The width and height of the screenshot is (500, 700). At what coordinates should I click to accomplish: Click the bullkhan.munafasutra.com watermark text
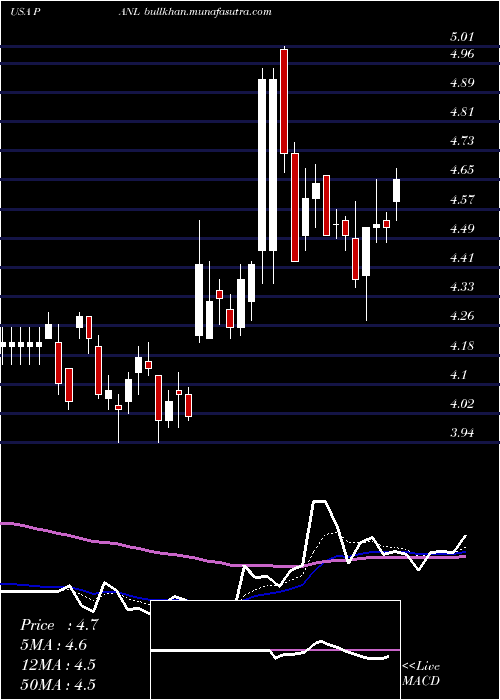click(208, 12)
